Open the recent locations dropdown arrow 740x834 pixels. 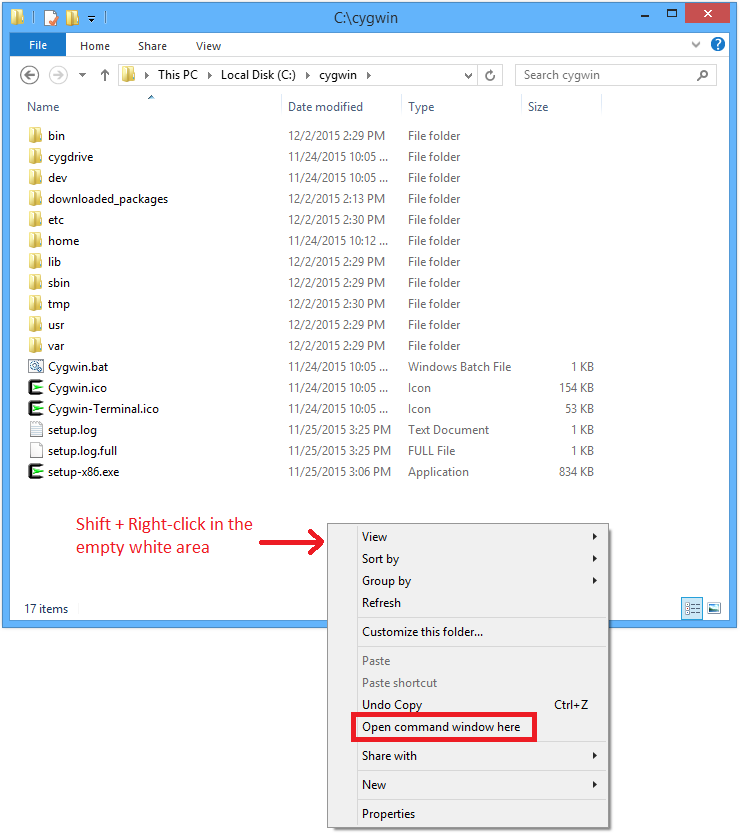click(x=82, y=75)
